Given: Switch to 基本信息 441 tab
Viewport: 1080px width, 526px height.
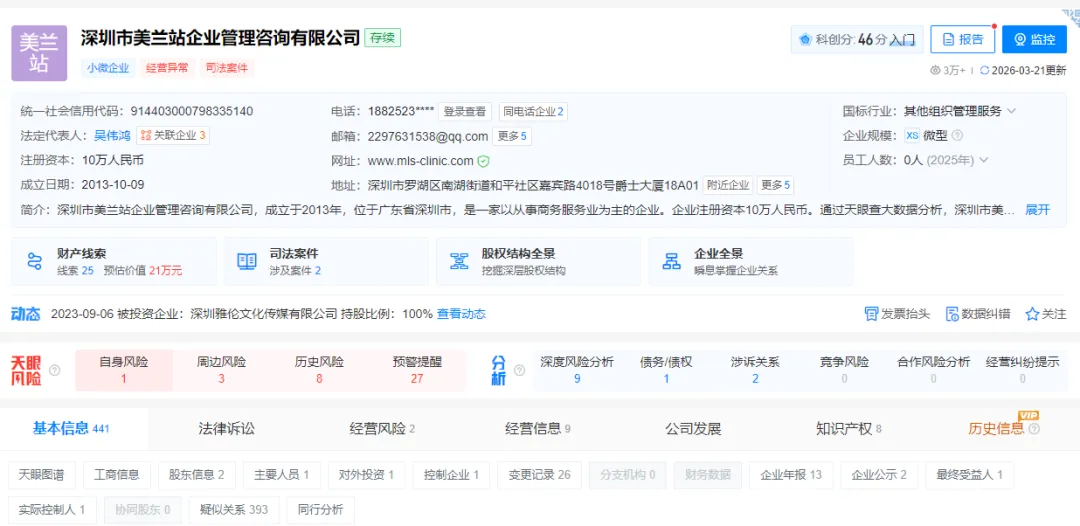Looking at the screenshot, I should (72, 428).
